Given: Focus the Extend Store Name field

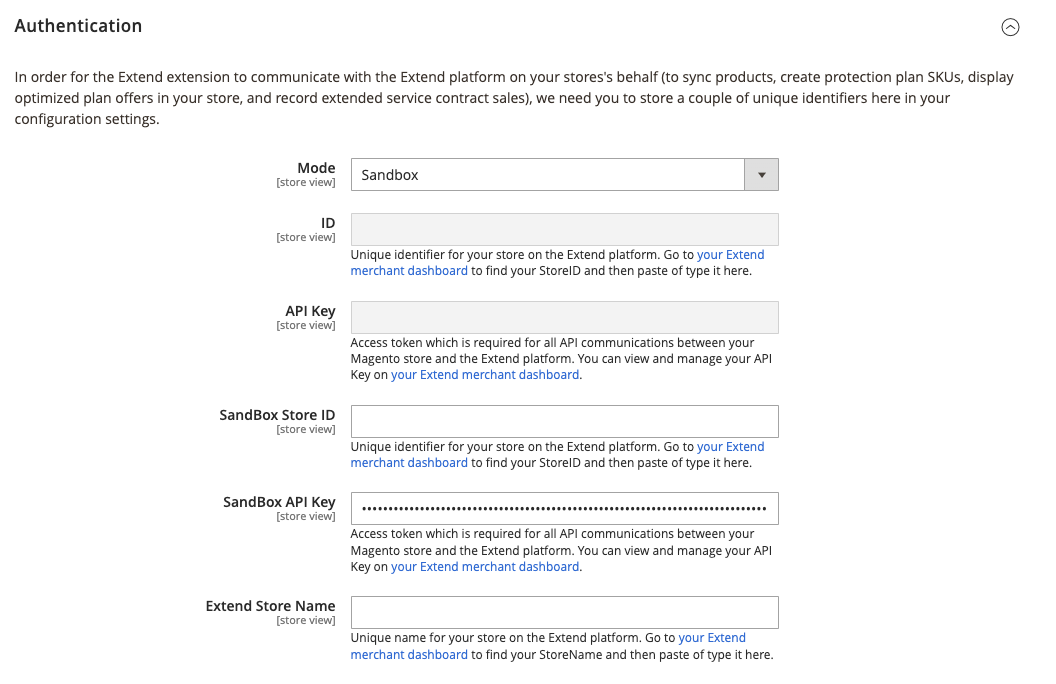Looking at the screenshot, I should click(564, 613).
